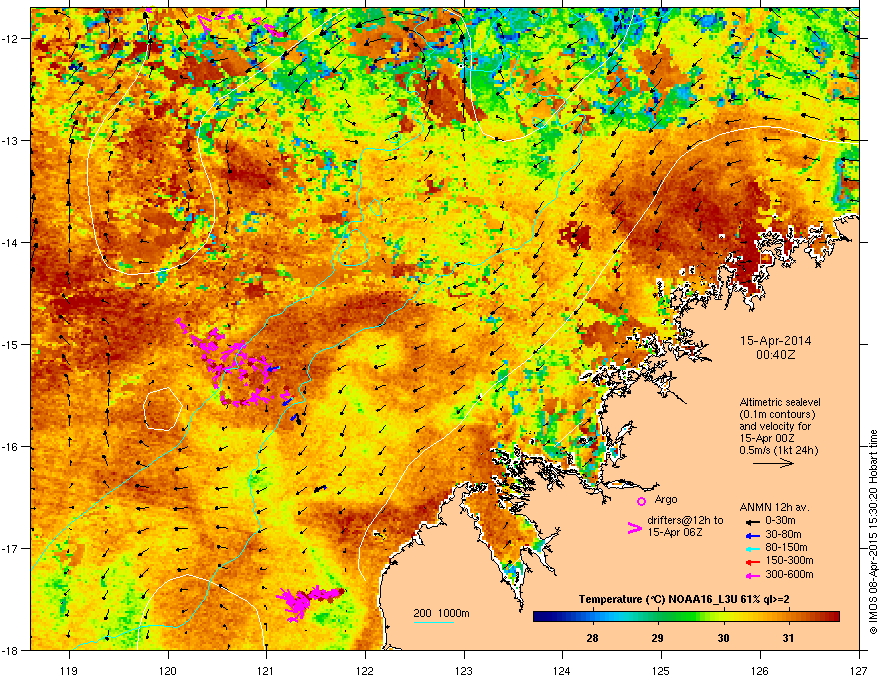Click the date text 15-Apr-2014
The width and height of the screenshot is (880, 680).
pos(776,341)
